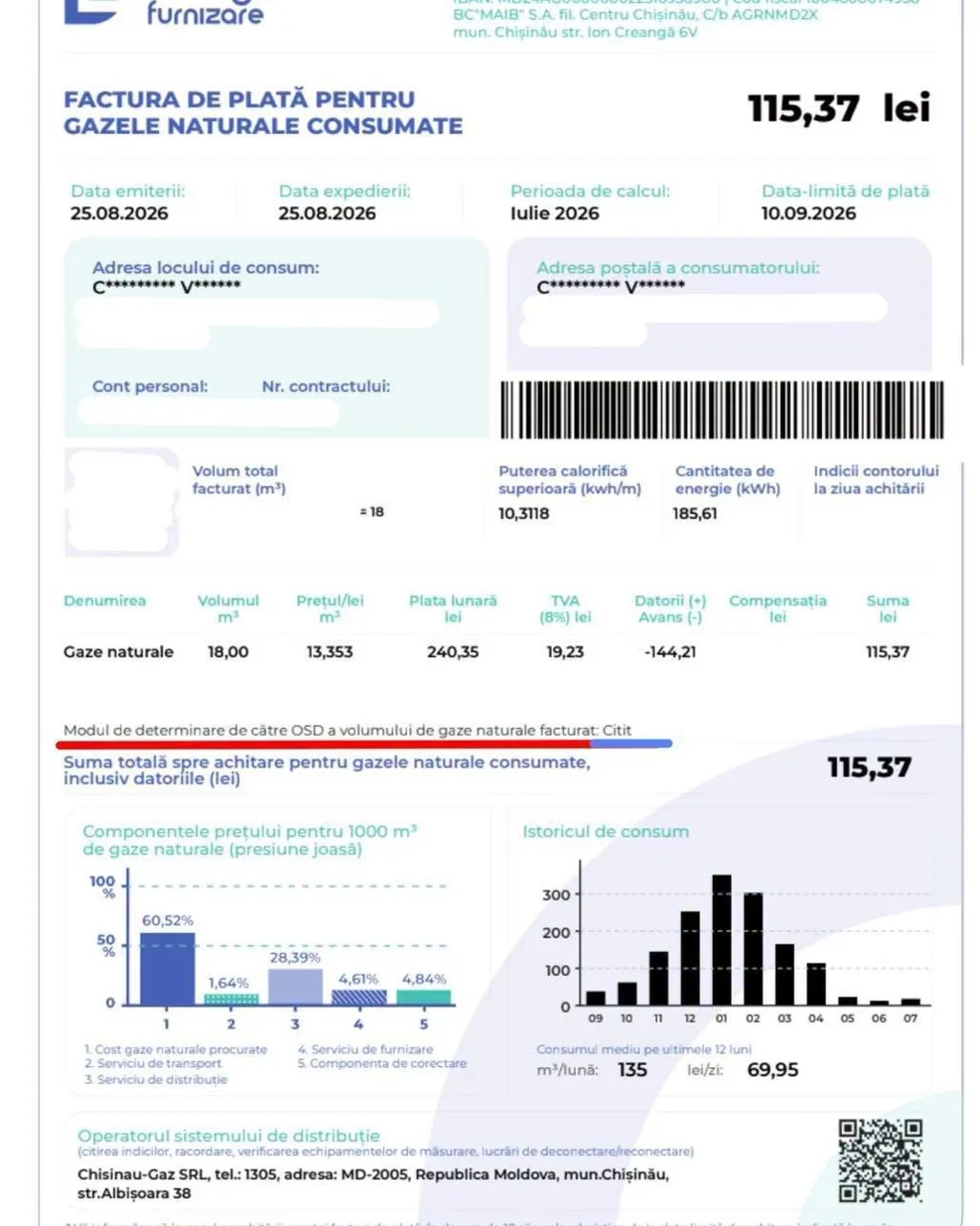Click the date under 'Data expedierii'

pos(327,214)
